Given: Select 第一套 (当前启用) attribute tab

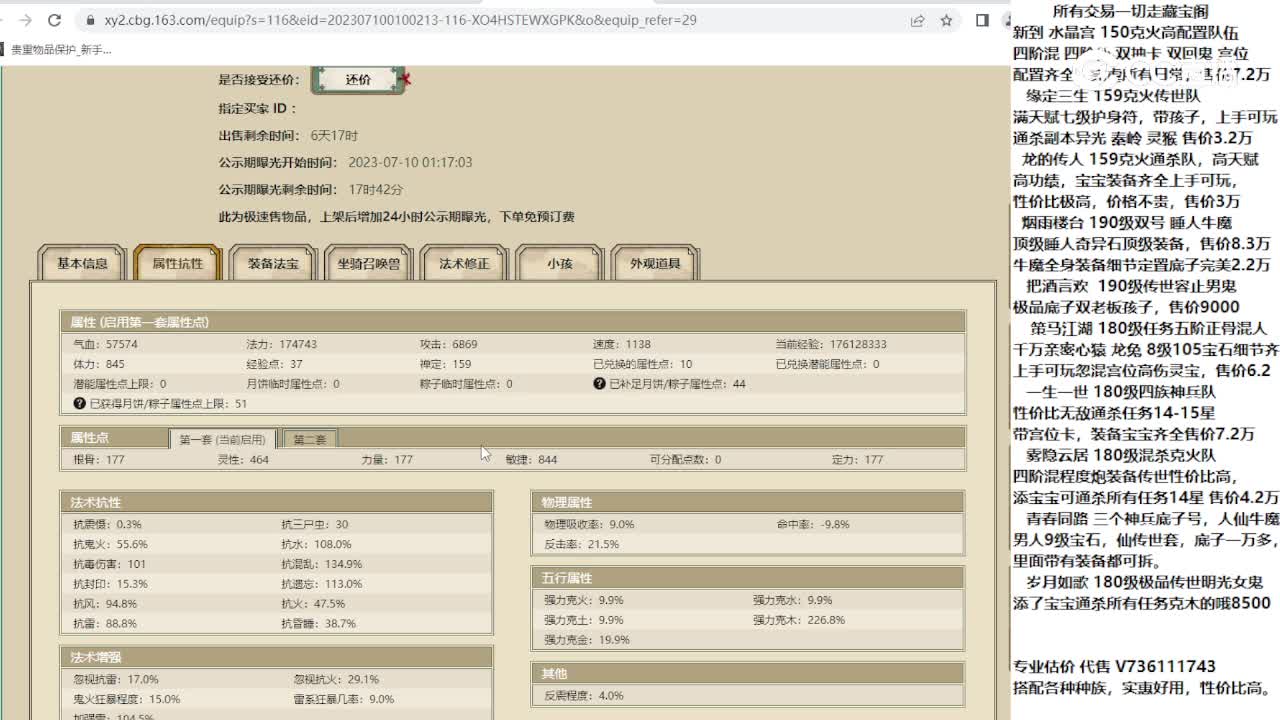Looking at the screenshot, I should (223, 439).
